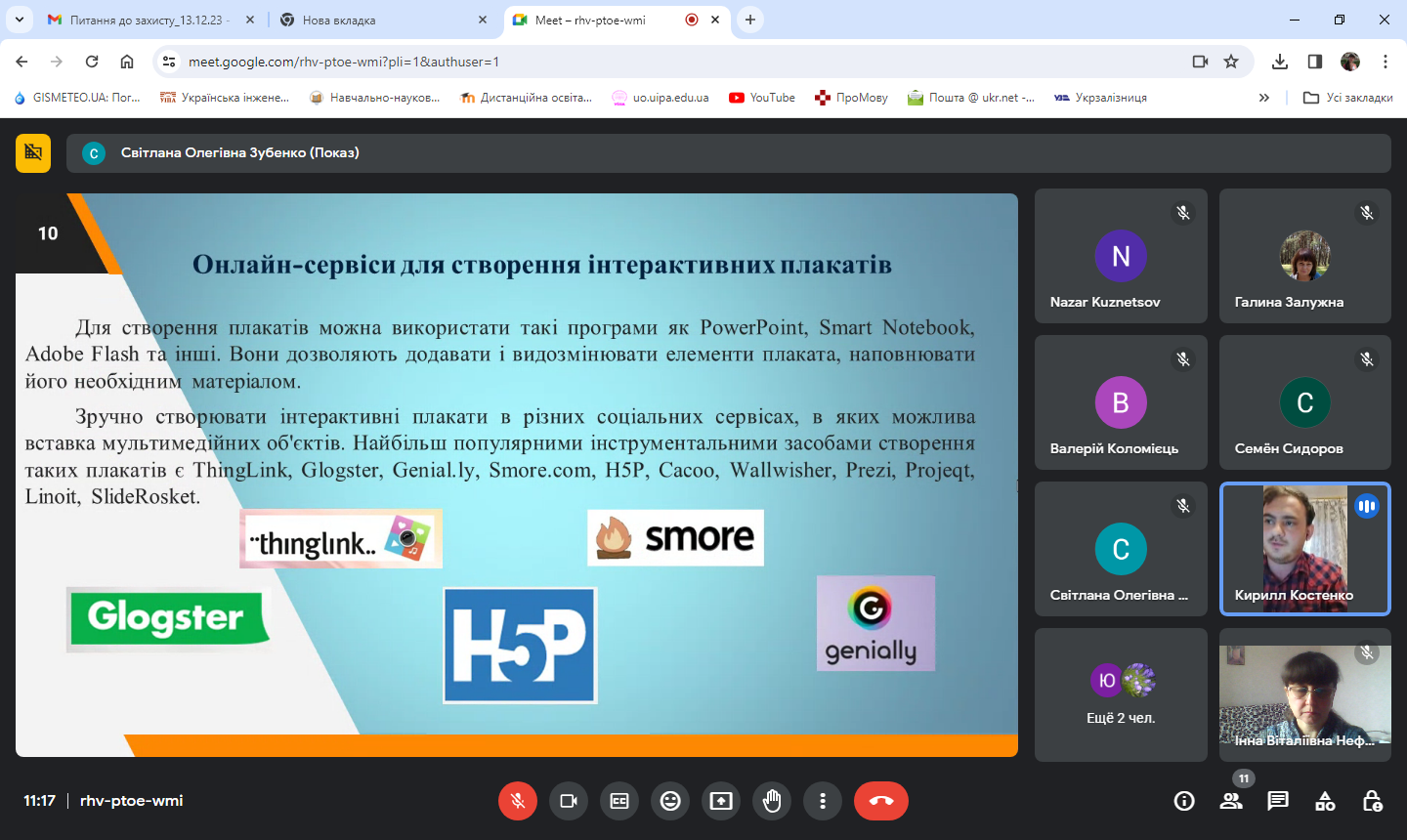
Task: Click the yellow presentation-off icon
Action: tap(33, 152)
